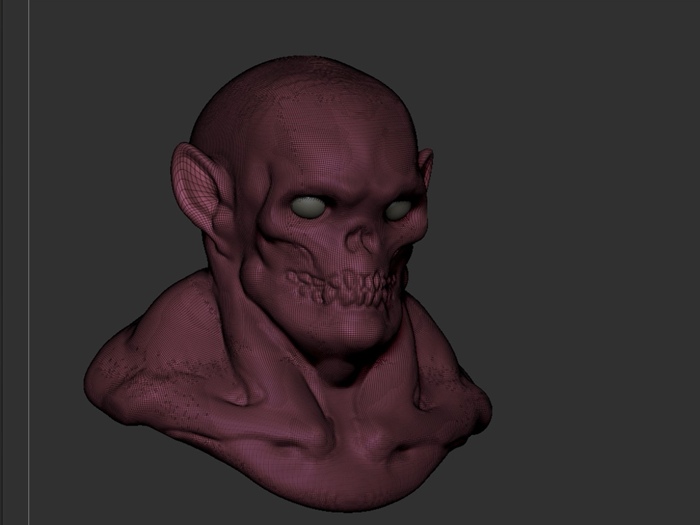Click the skull's nose cavity
The width and height of the screenshot is (700, 525).
click(367, 240)
